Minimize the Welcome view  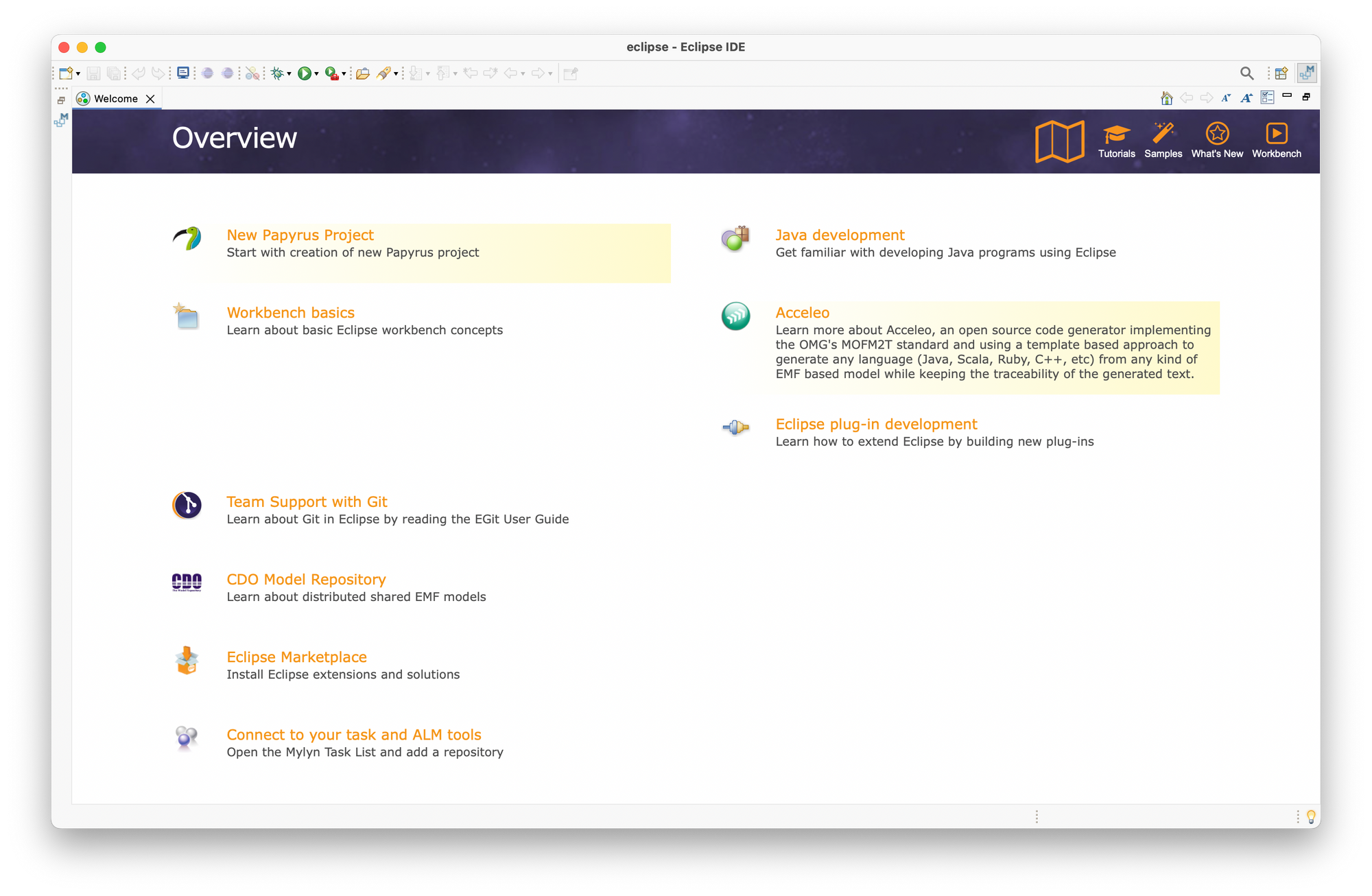[x=1287, y=95]
